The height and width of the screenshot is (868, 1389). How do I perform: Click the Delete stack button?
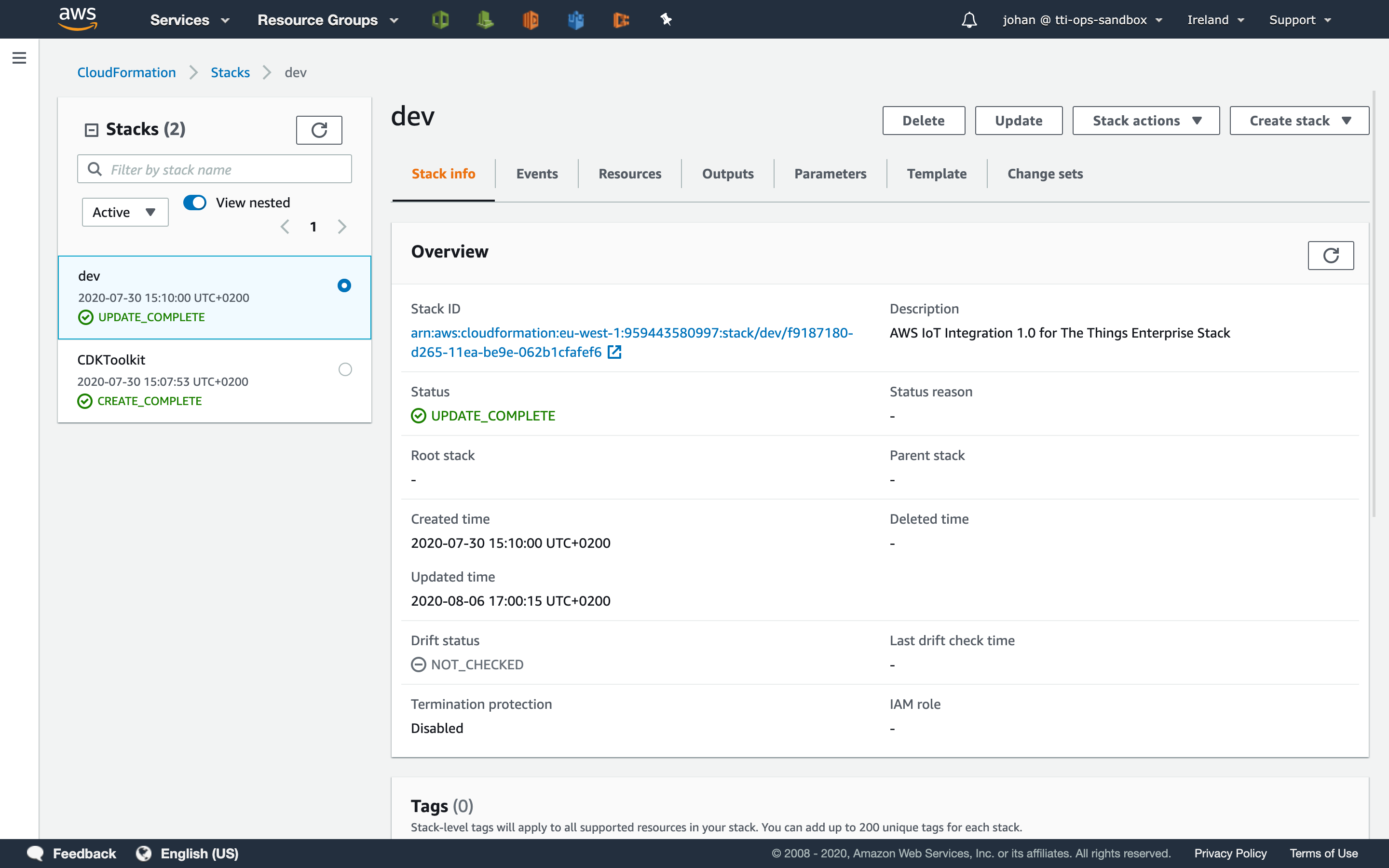pyautogui.click(x=923, y=121)
